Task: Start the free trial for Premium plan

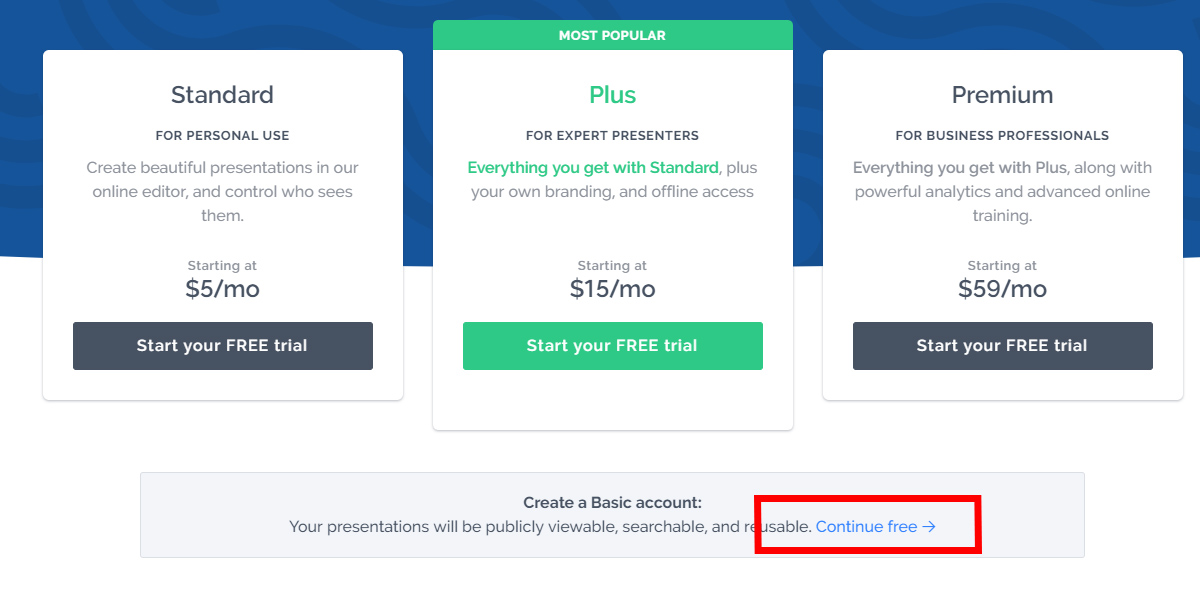Action: 1002,346
